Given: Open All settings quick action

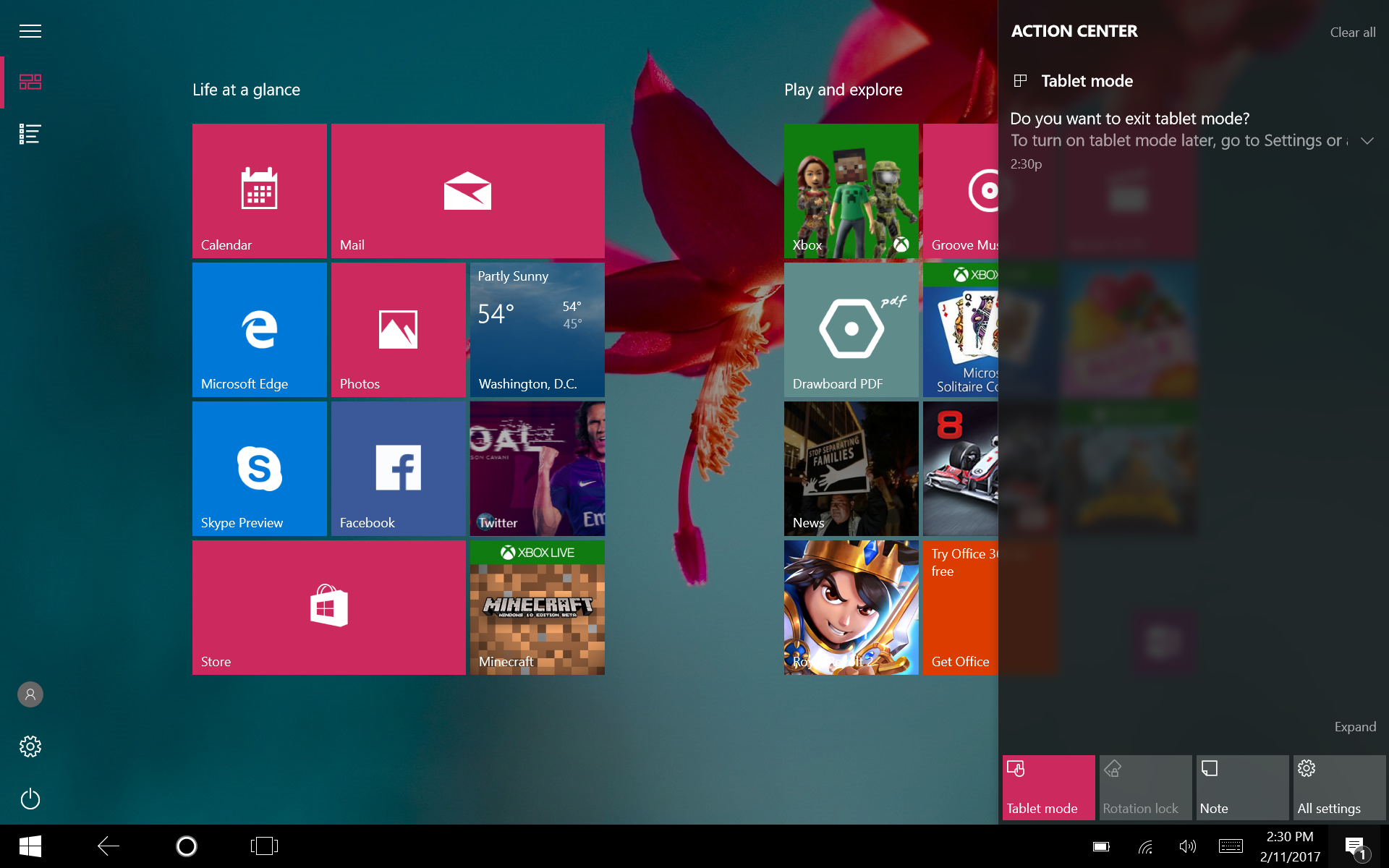Looking at the screenshot, I should click(x=1339, y=788).
